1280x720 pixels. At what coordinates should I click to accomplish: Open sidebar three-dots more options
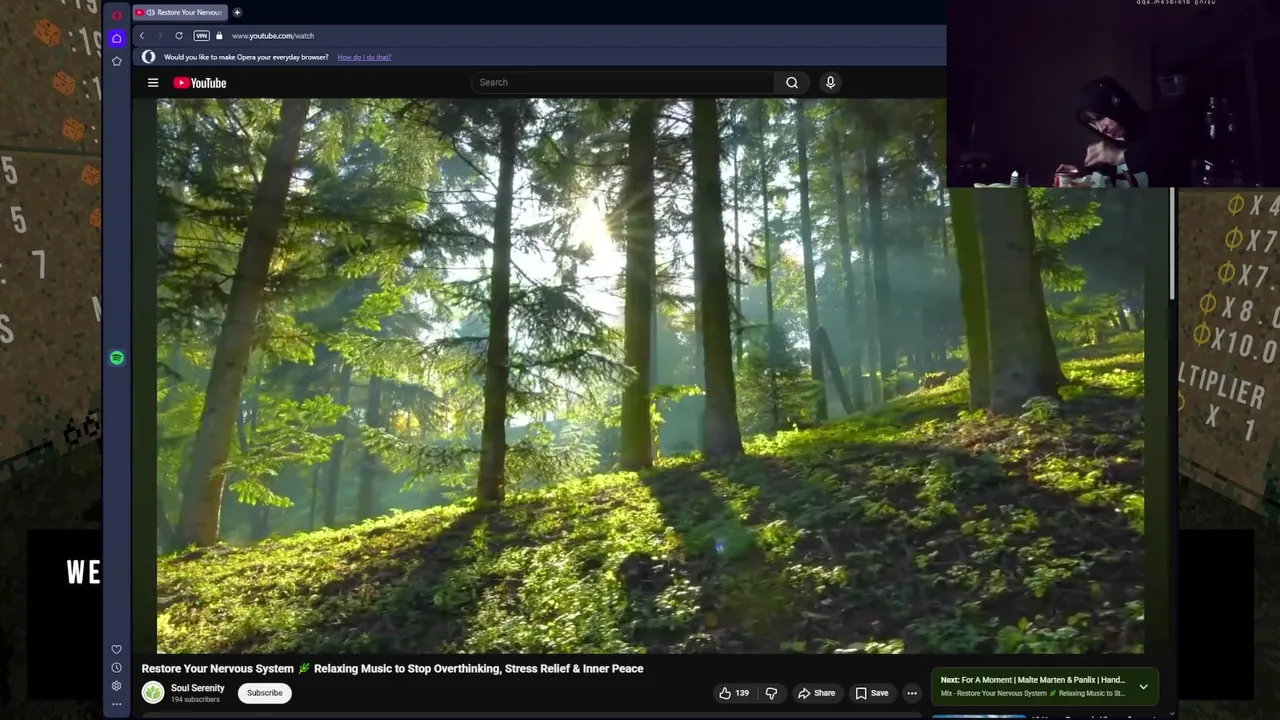tap(117, 704)
